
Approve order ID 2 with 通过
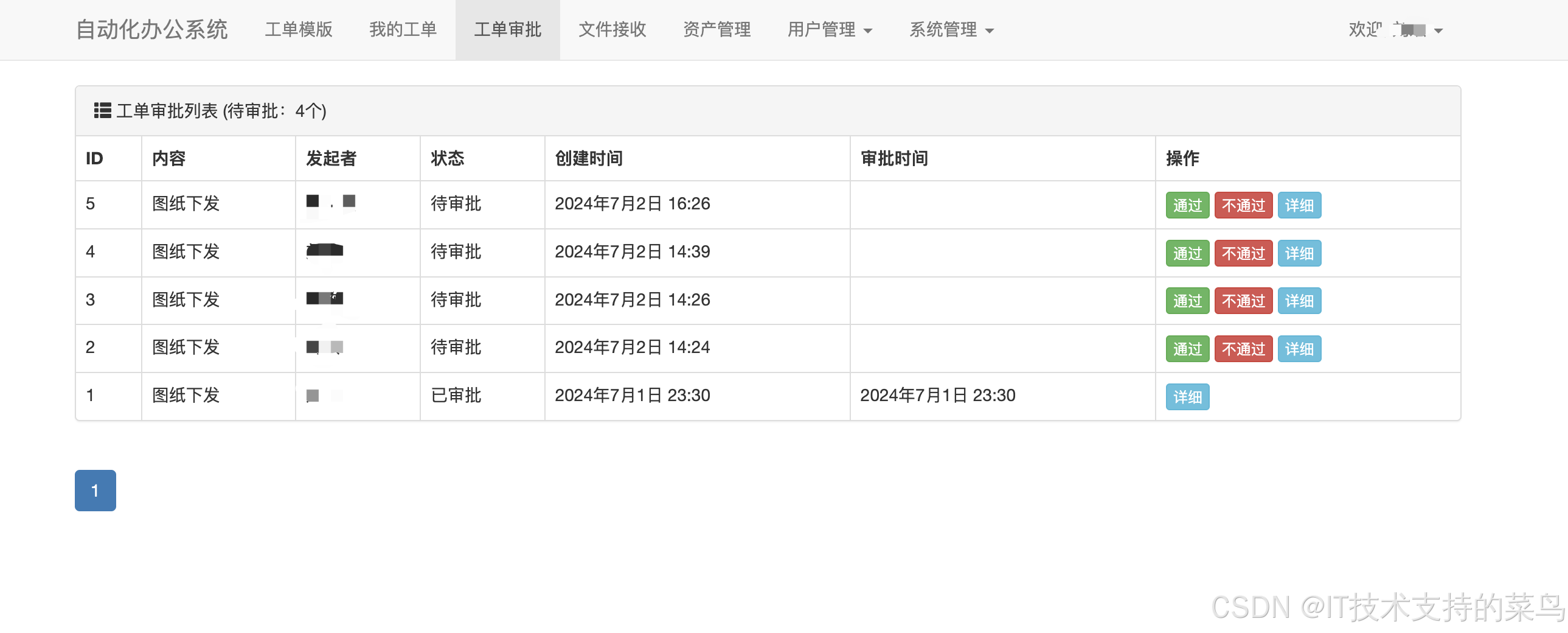(x=1187, y=349)
